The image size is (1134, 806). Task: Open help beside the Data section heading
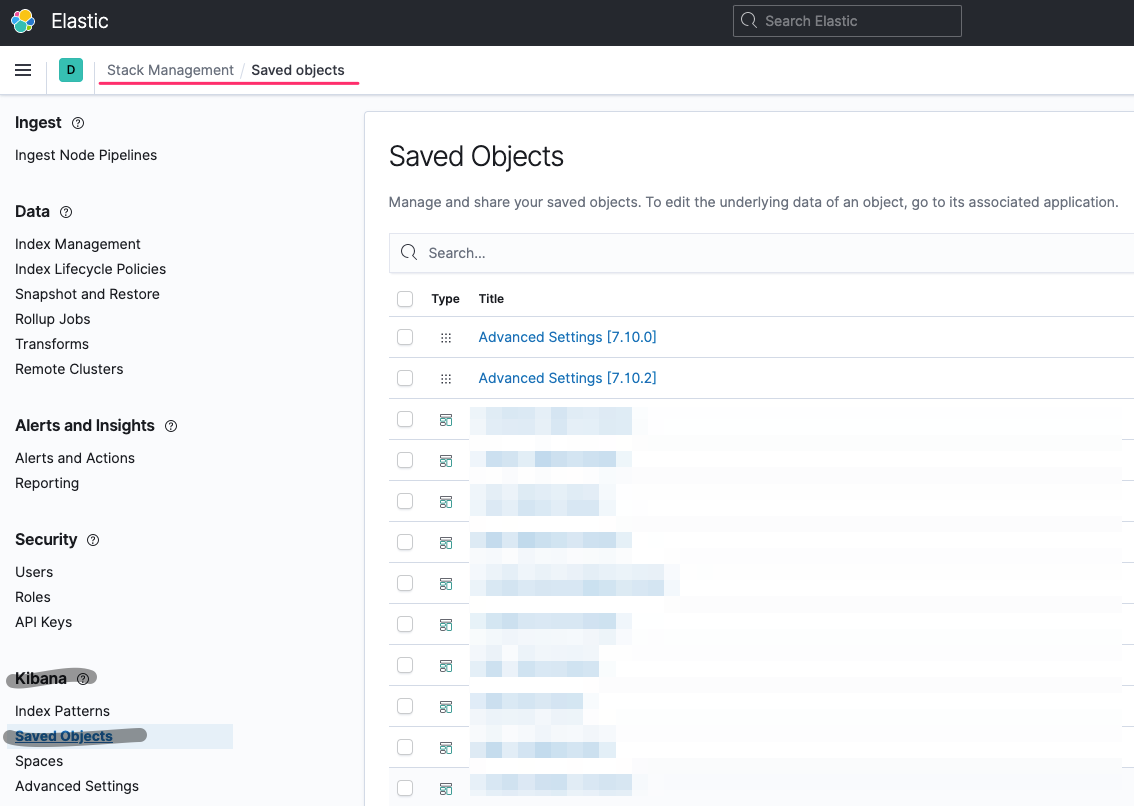click(x=65, y=212)
